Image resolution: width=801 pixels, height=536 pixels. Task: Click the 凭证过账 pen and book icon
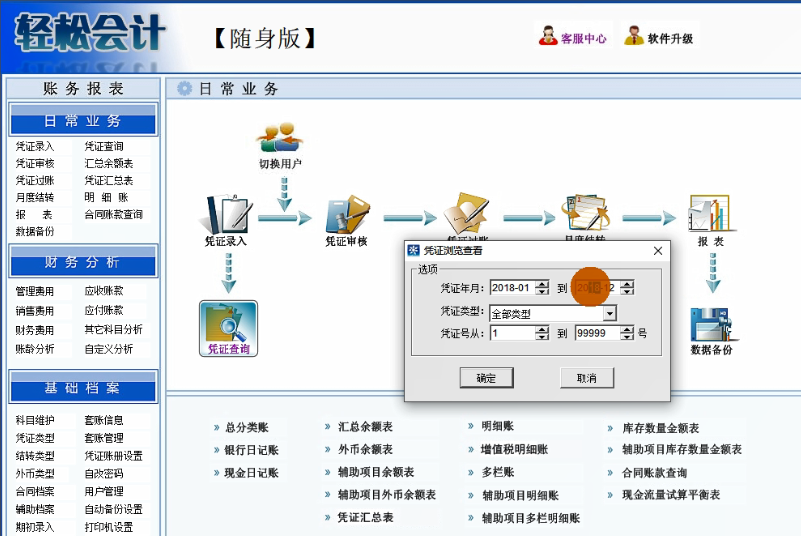pyautogui.click(x=466, y=214)
